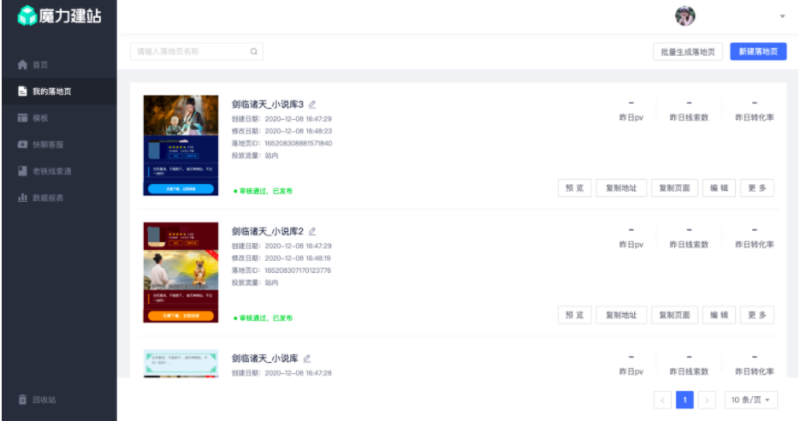Click the 魔力建站 cube logo
The image size is (800, 421).
(x=27, y=16)
